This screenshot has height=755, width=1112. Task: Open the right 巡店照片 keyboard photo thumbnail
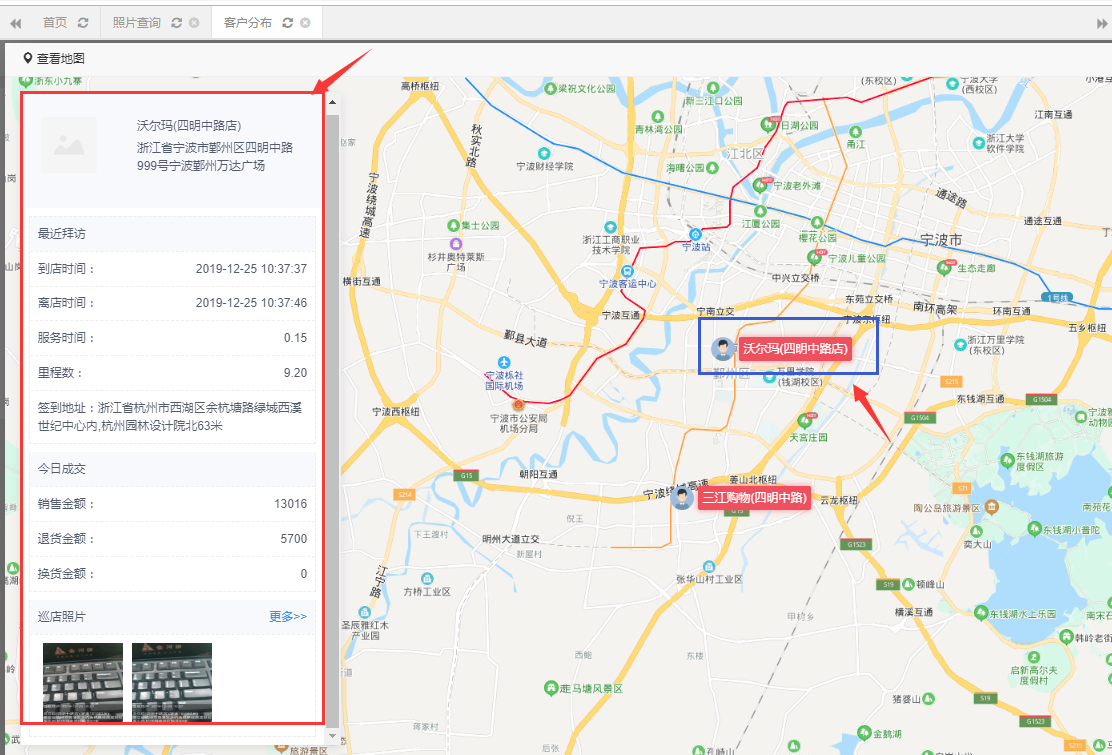click(x=172, y=683)
